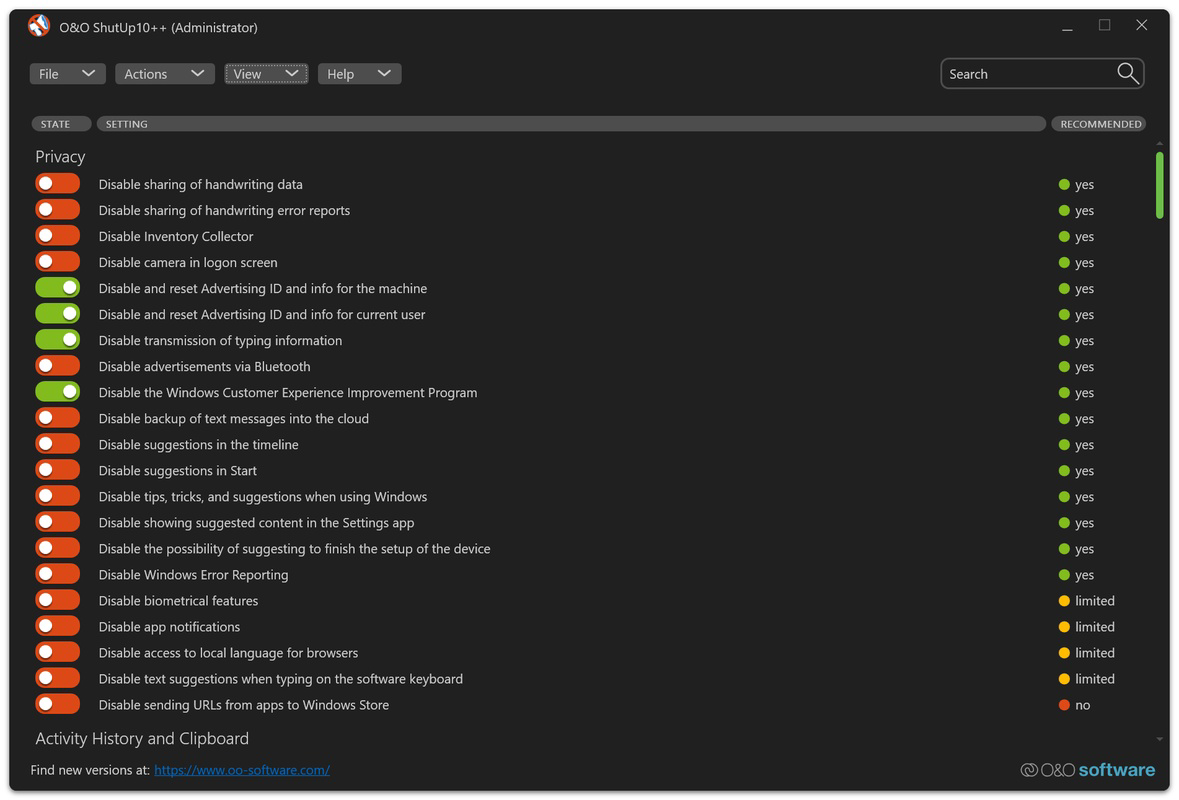Click green status dot for handwriting data sharing
Viewport: 1179px width, 800px height.
tap(1064, 184)
